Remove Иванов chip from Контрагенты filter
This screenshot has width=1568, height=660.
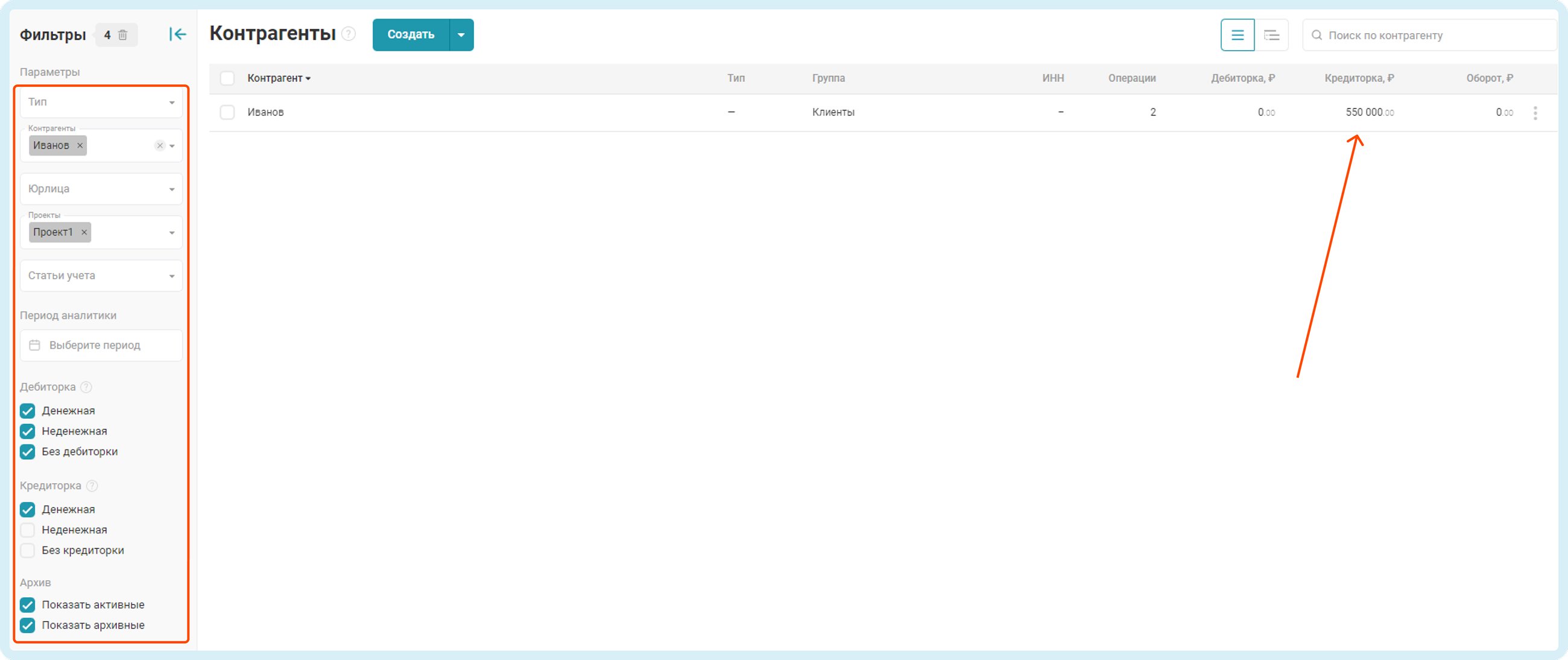tap(80, 145)
